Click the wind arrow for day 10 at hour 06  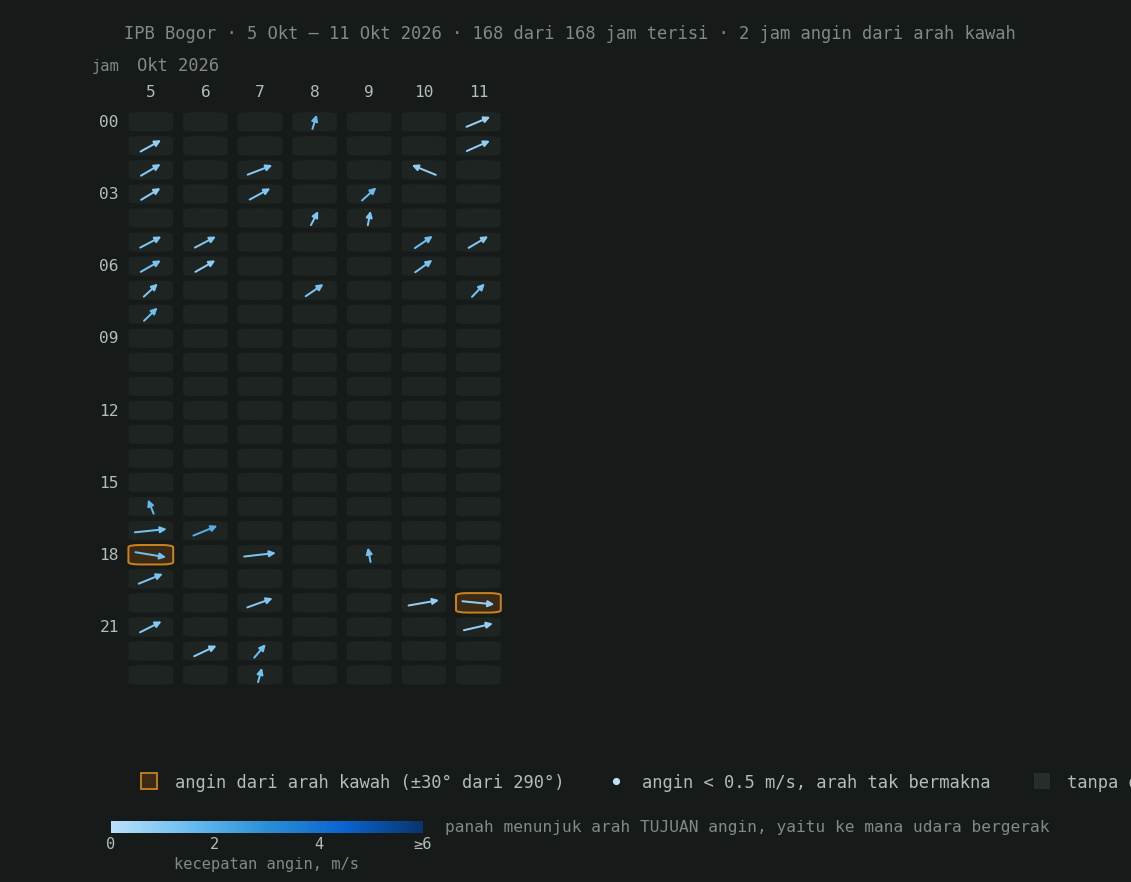coord(423,266)
